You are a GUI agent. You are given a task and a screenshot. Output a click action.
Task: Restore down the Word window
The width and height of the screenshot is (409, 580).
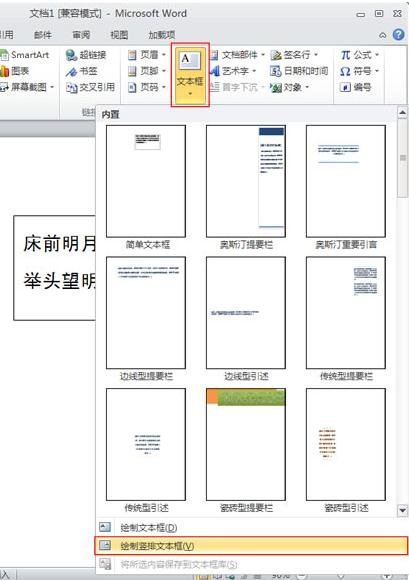pyautogui.click(x=379, y=14)
